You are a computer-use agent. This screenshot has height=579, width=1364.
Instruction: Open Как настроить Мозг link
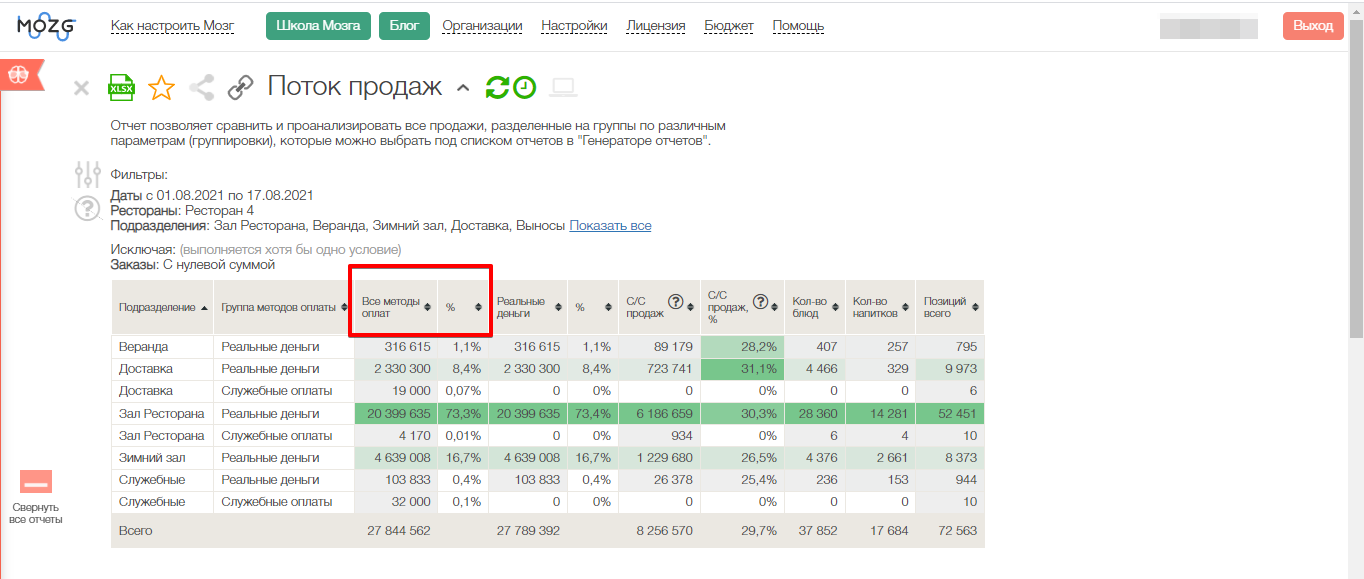[x=172, y=26]
